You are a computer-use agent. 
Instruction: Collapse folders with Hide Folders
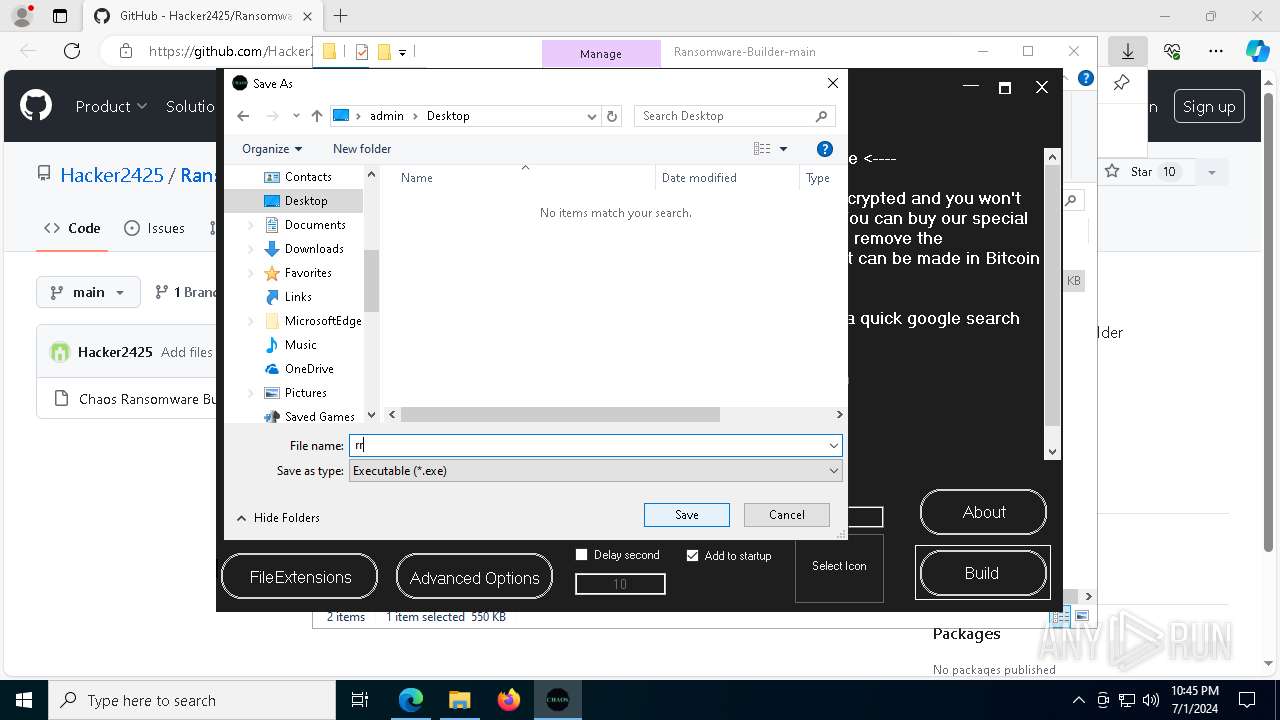click(278, 518)
